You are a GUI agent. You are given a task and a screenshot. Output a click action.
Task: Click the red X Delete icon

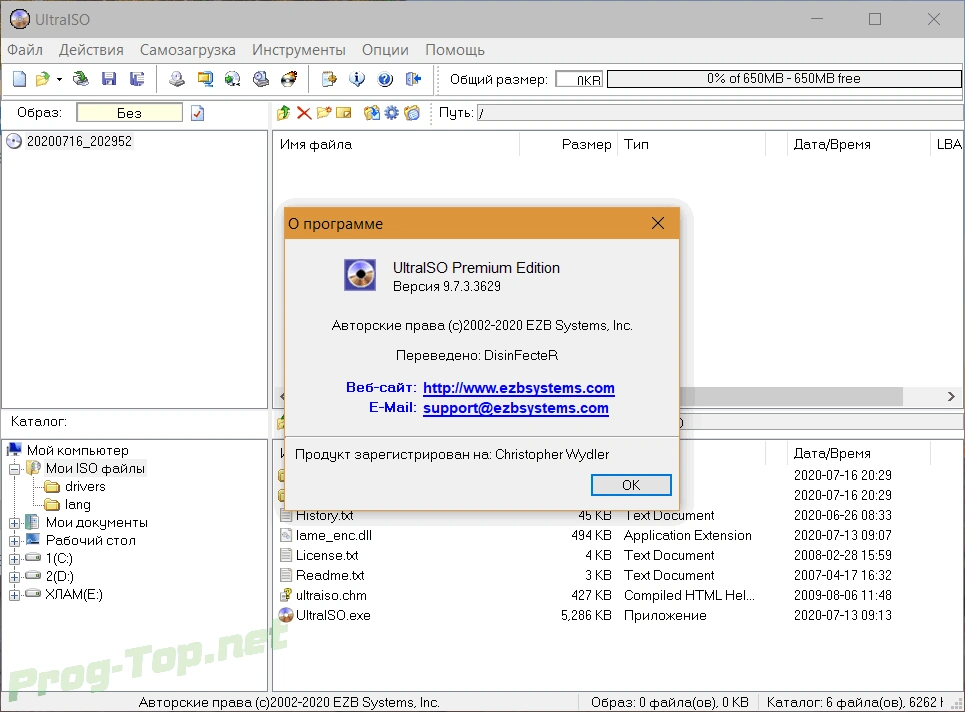(x=304, y=113)
